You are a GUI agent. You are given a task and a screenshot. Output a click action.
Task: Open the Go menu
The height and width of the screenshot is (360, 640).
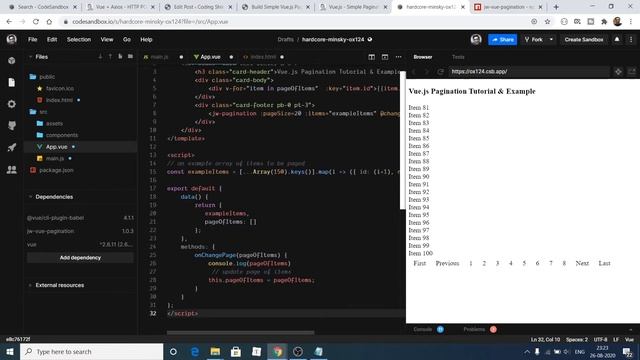pyautogui.click(x=127, y=40)
